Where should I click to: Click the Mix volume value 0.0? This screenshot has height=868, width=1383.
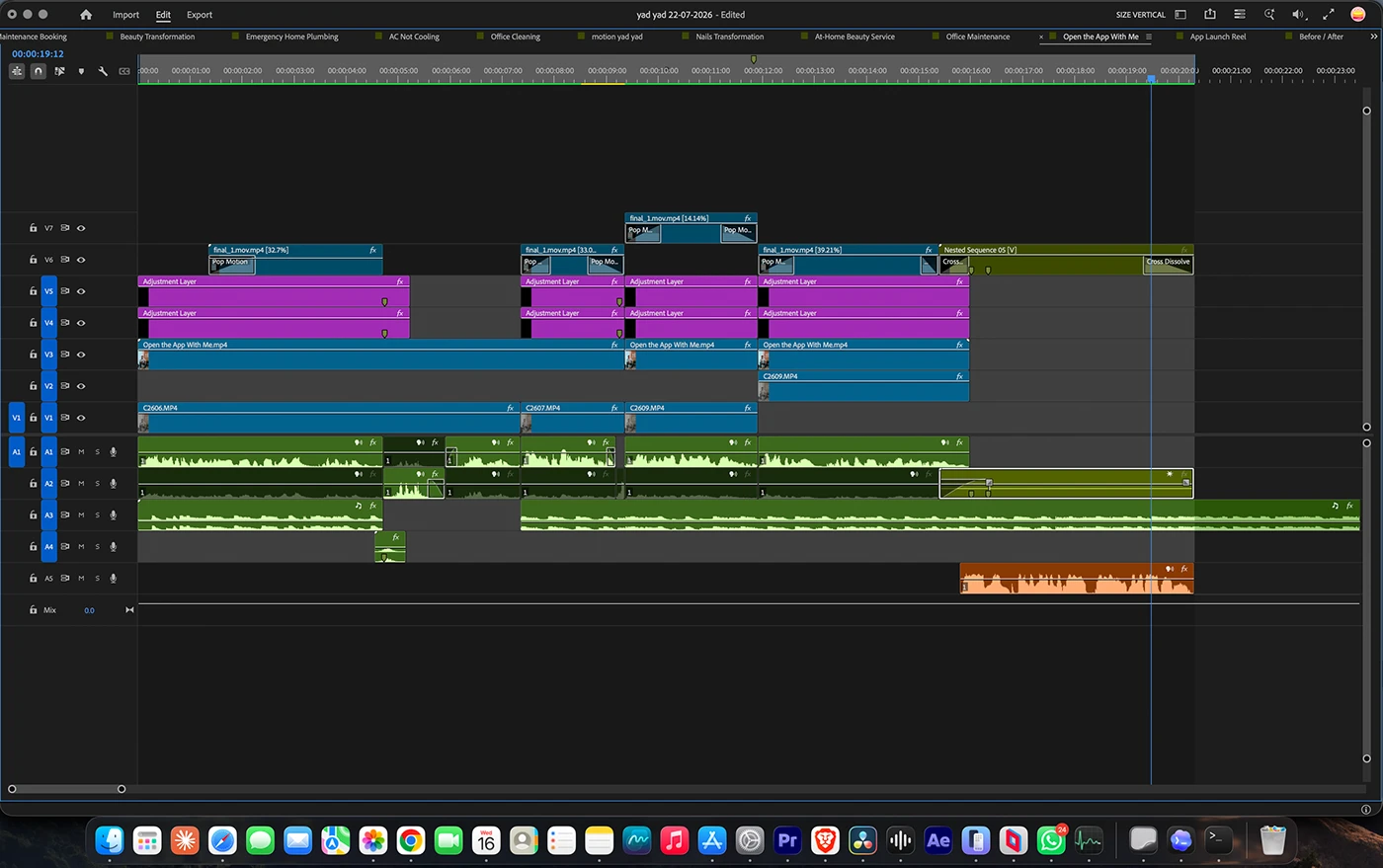[89, 610]
